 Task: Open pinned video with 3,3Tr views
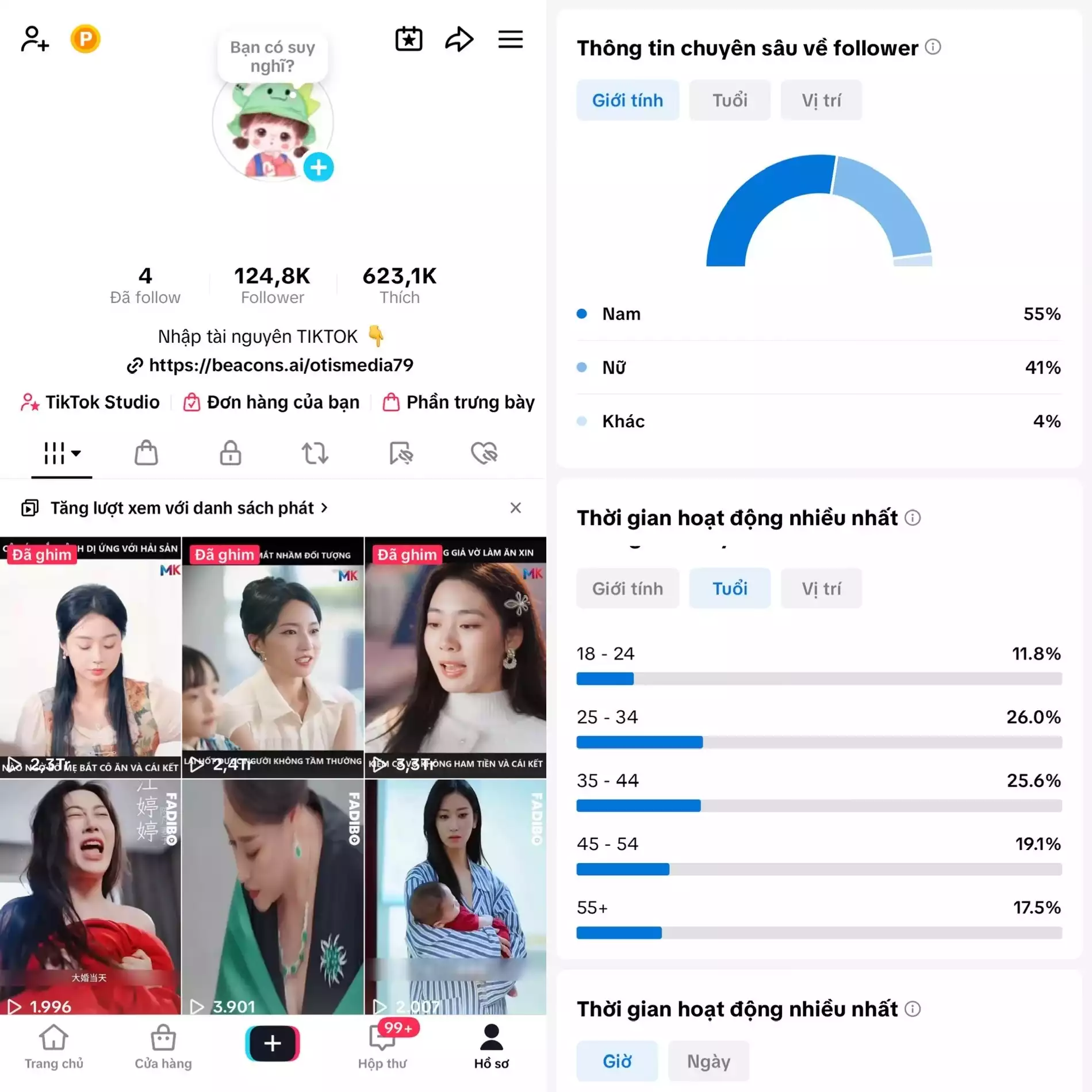[455, 657]
